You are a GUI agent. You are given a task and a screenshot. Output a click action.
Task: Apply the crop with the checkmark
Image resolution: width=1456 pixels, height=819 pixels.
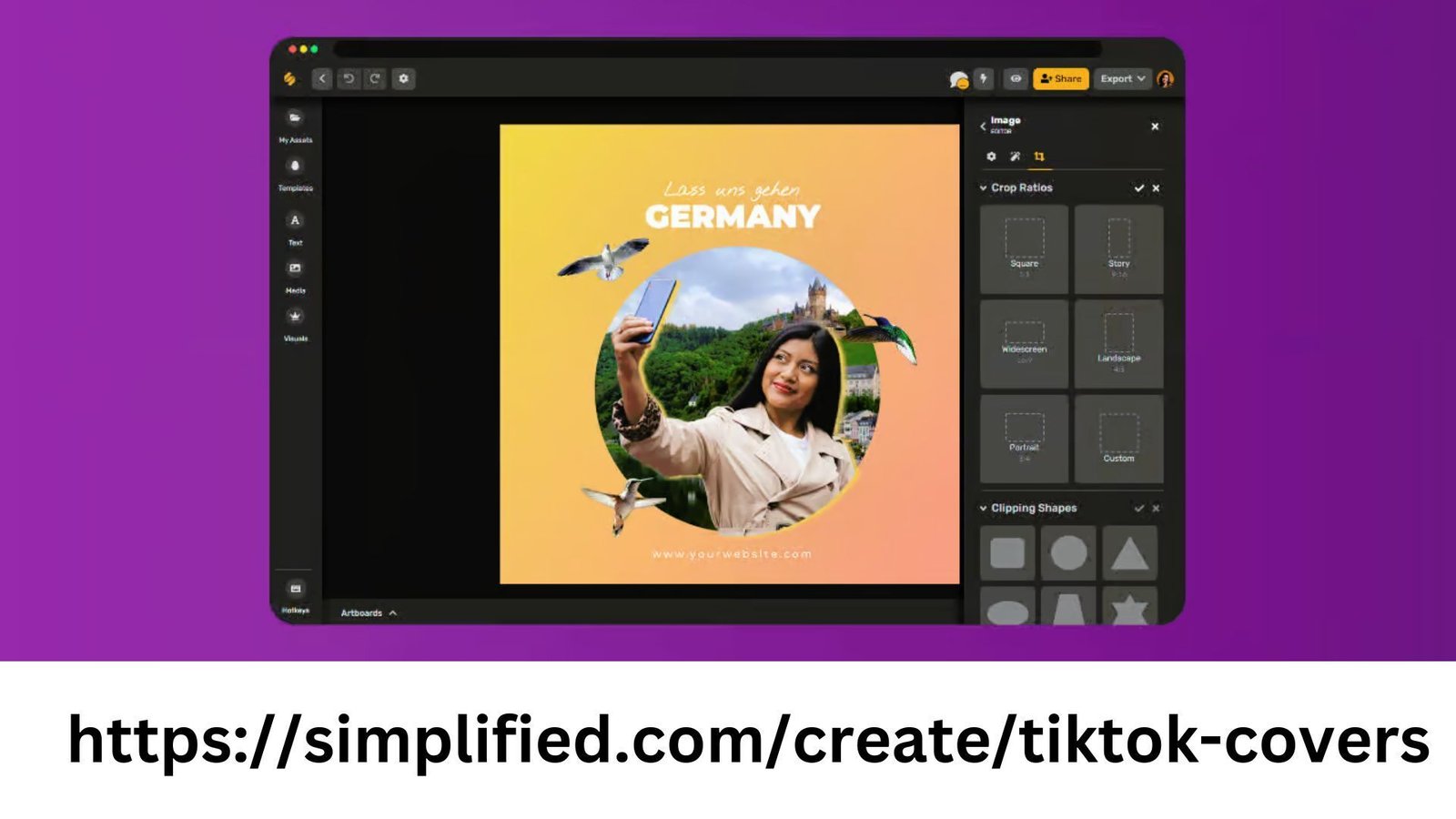1139,187
